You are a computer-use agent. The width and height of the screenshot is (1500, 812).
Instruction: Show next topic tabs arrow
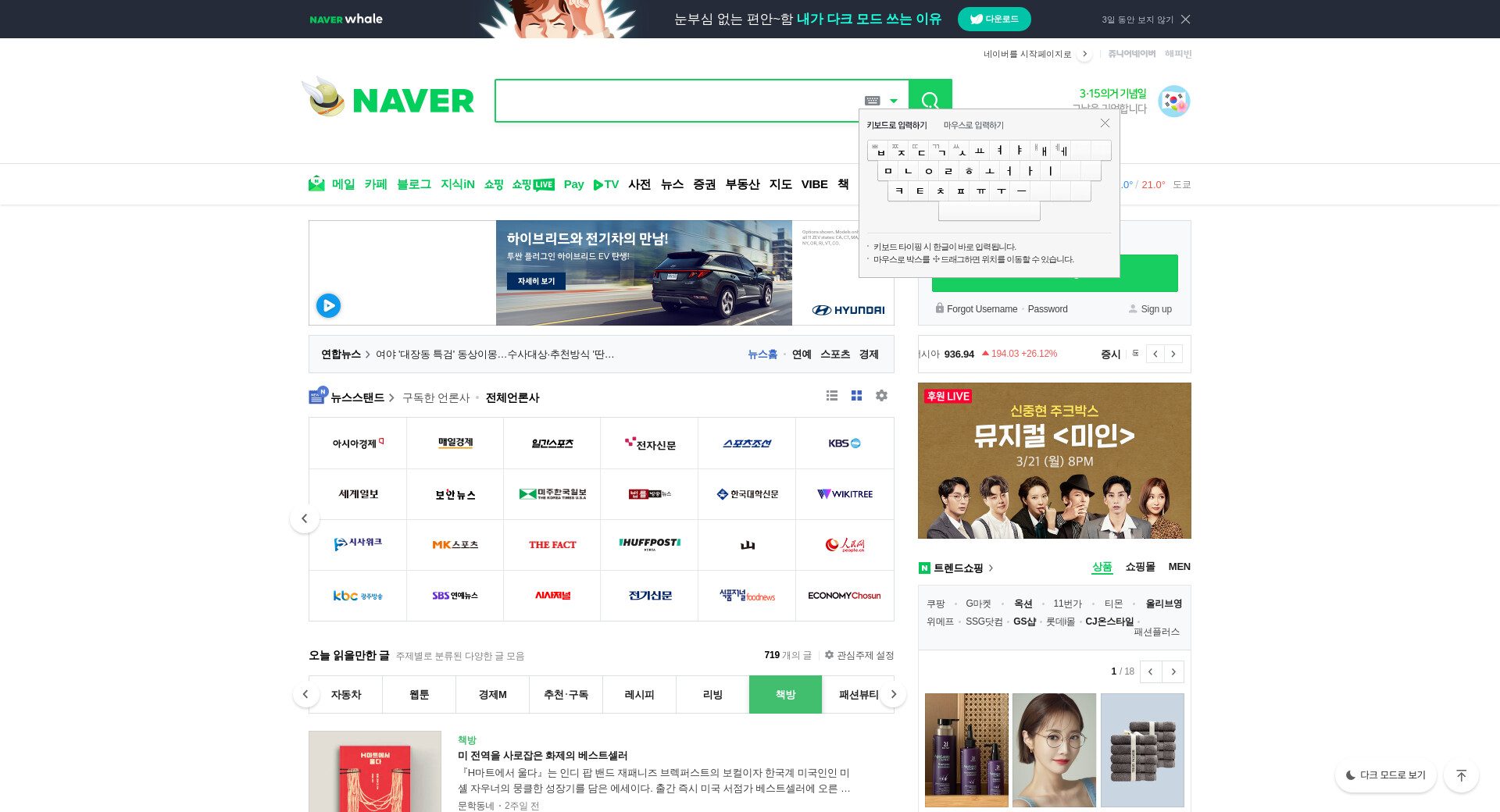tap(893, 694)
